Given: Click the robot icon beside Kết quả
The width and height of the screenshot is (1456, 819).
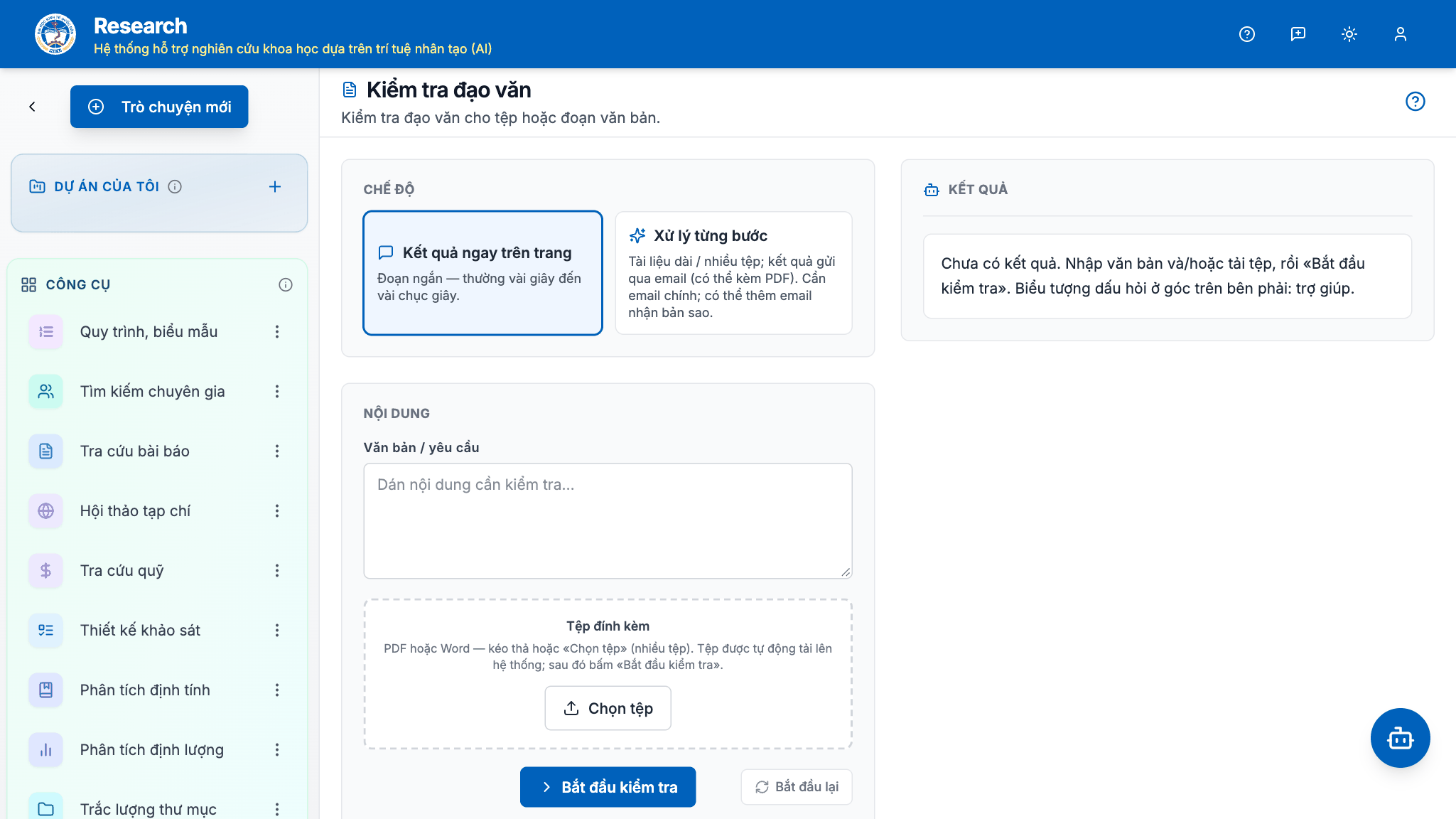Looking at the screenshot, I should coord(932,190).
